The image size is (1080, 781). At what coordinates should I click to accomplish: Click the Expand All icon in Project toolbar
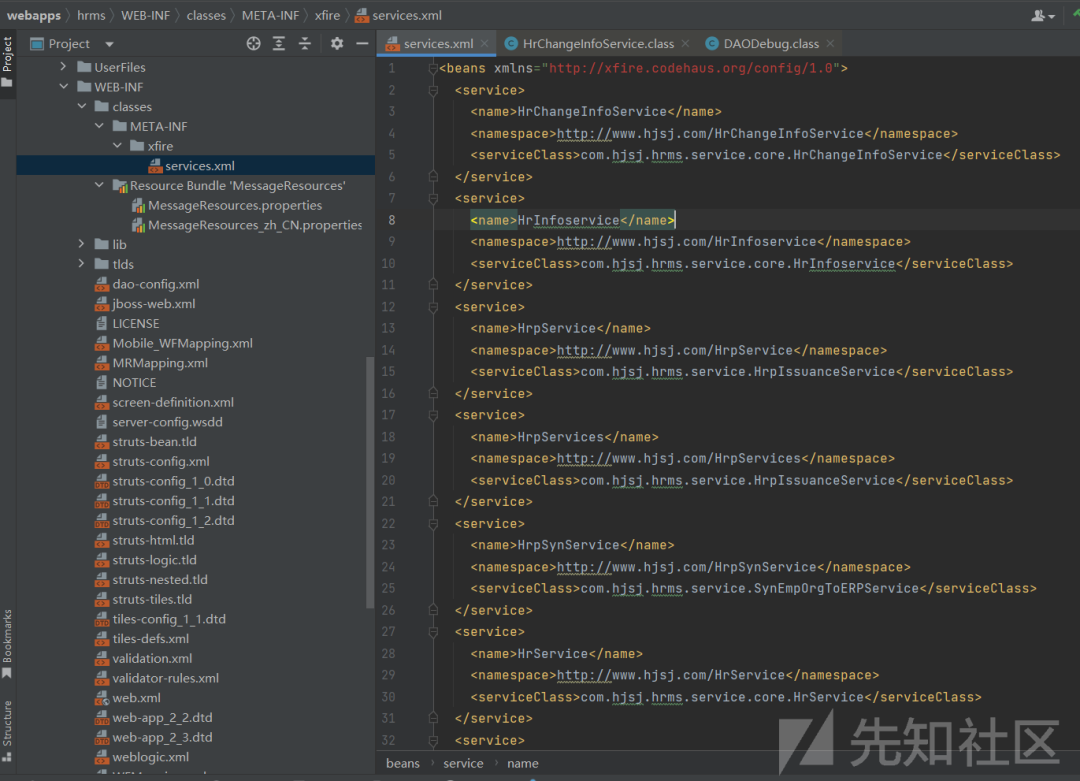279,43
